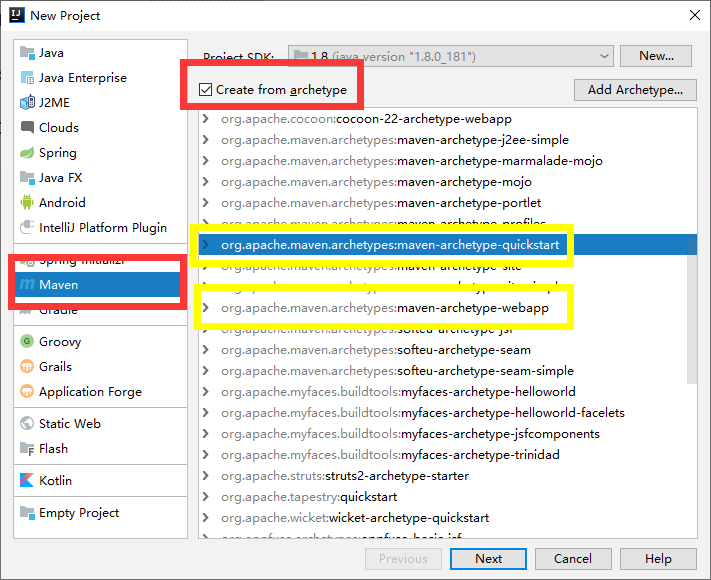Expand softeu-archetype-seam entry
Viewport: 711px width, 580px height.
[206, 350]
